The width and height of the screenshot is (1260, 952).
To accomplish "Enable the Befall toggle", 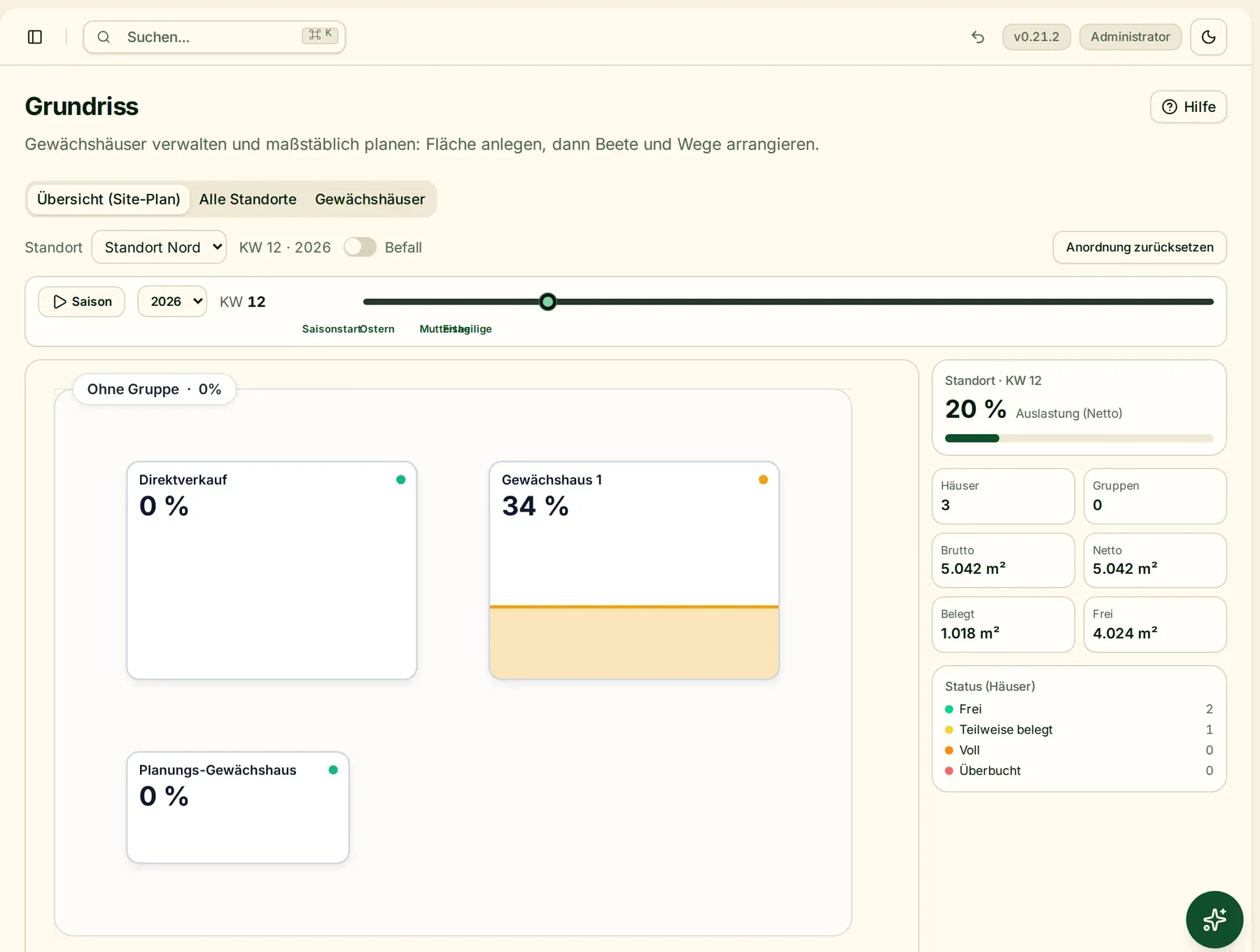I will [360, 247].
